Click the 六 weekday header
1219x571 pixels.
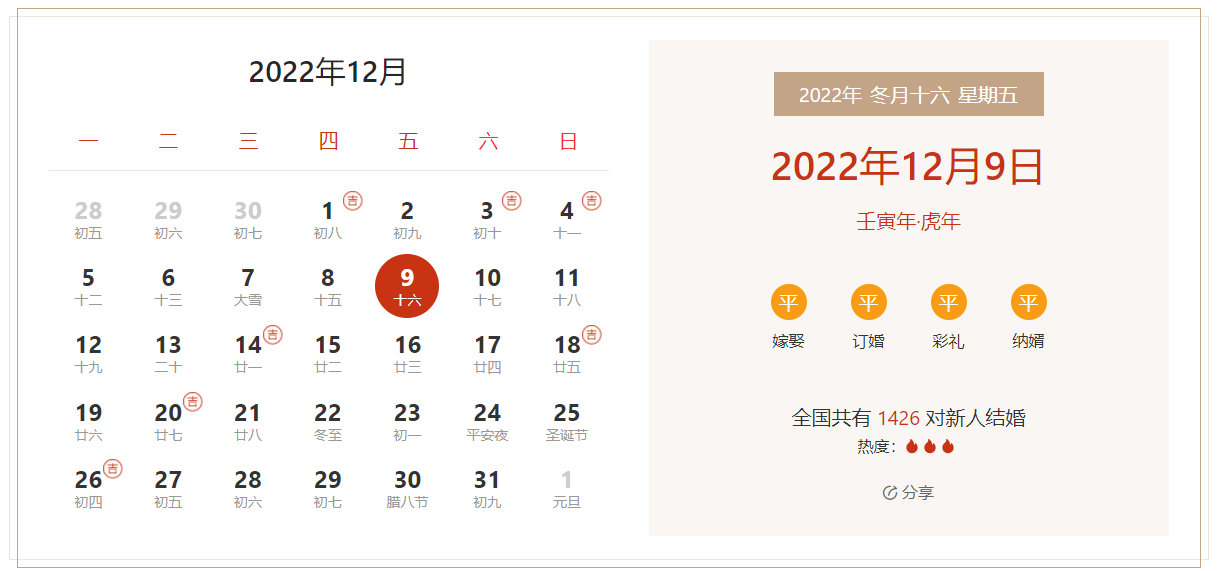[488, 141]
